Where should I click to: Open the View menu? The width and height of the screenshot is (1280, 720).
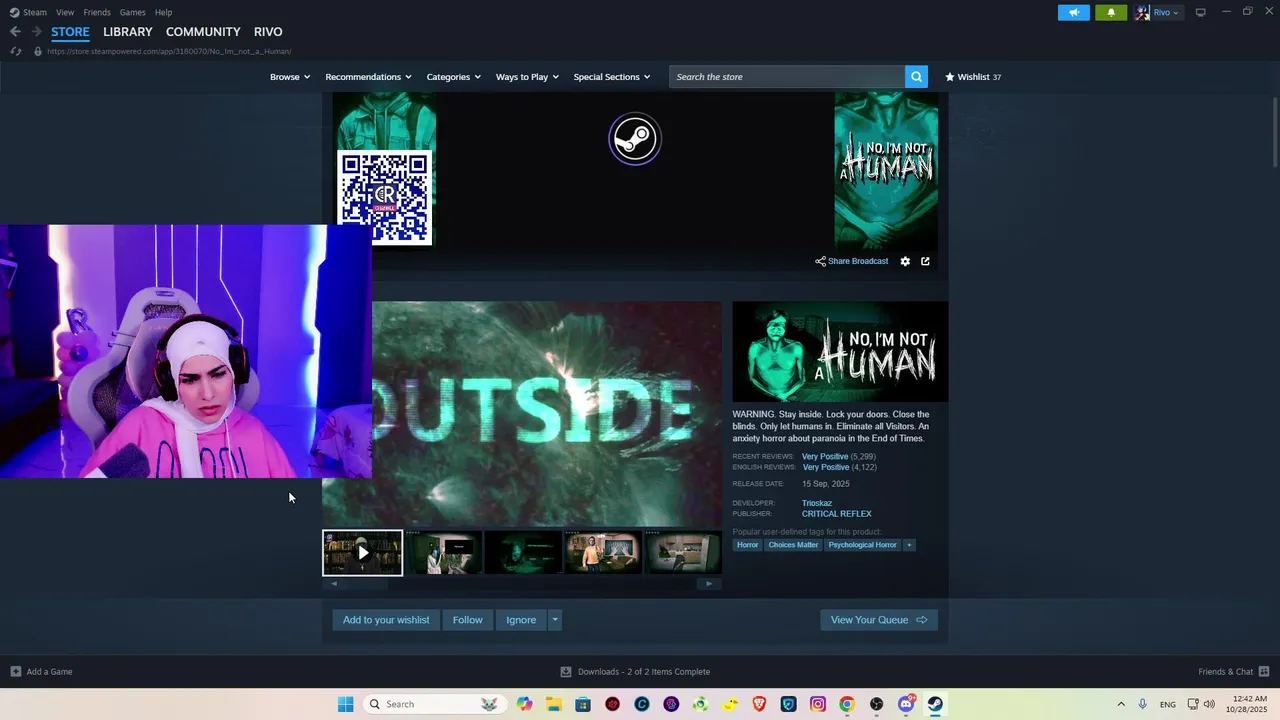(65, 12)
